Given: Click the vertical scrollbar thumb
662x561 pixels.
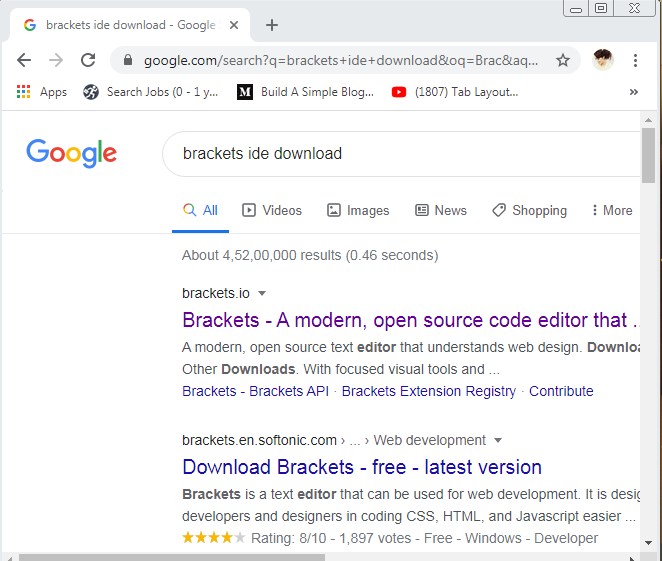Looking at the screenshot, I should 648,155.
